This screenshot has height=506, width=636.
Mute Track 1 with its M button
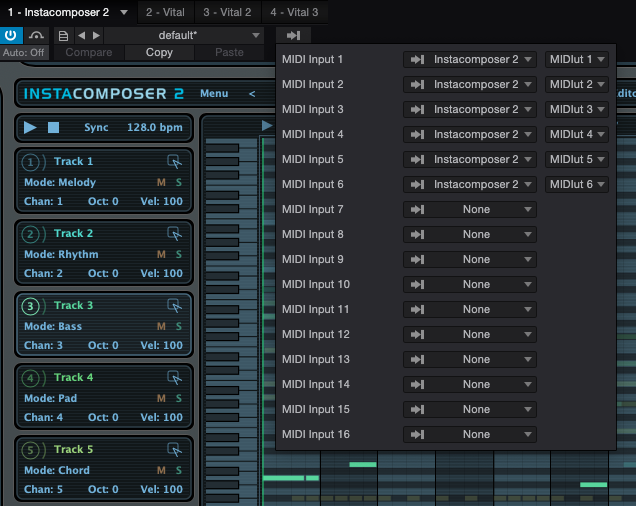(161, 183)
